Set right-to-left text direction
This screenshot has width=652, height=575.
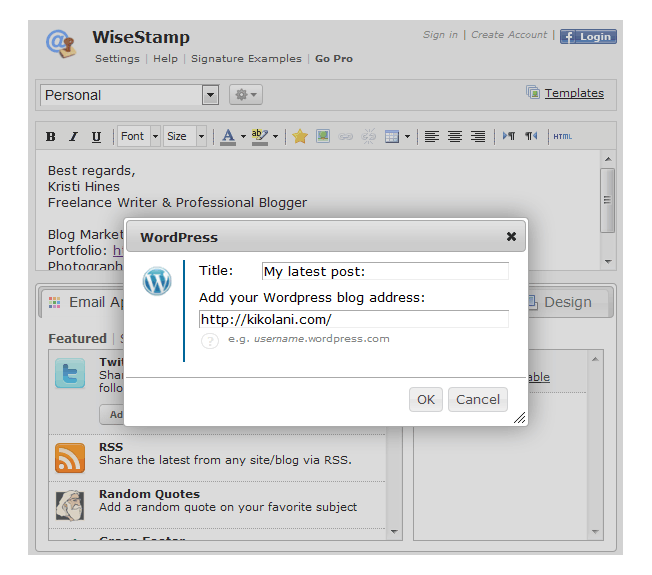[531, 136]
